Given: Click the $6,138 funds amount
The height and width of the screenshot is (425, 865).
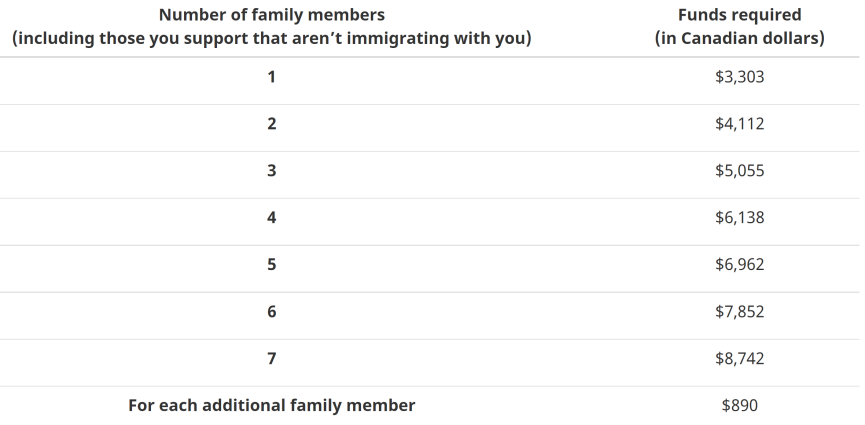Looking at the screenshot, I should click(x=739, y=217).
